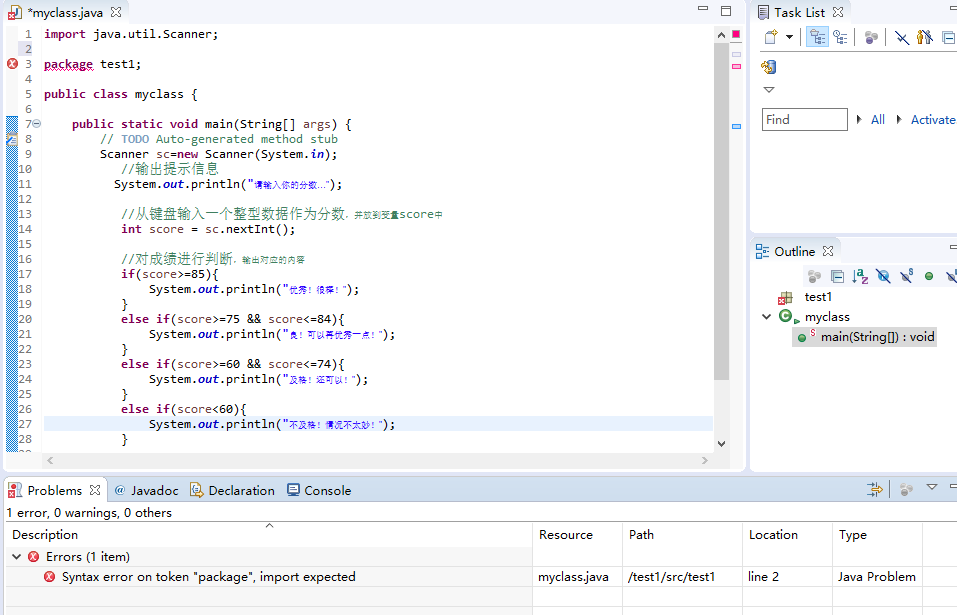The width and height of the screenshot is (957, 615).
Task: Open the Problems View Menu triangle
Action: pyautogui.click(x=932, y=487)
